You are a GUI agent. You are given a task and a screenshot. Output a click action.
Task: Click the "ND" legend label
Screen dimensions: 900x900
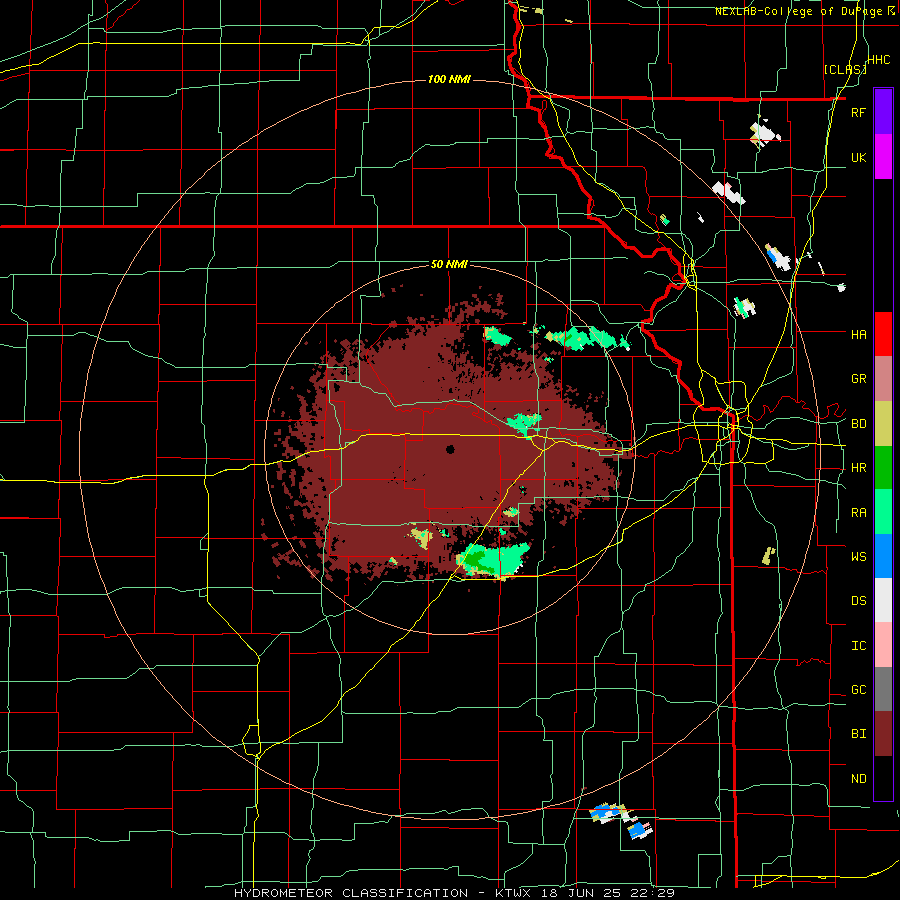point(859,779)
